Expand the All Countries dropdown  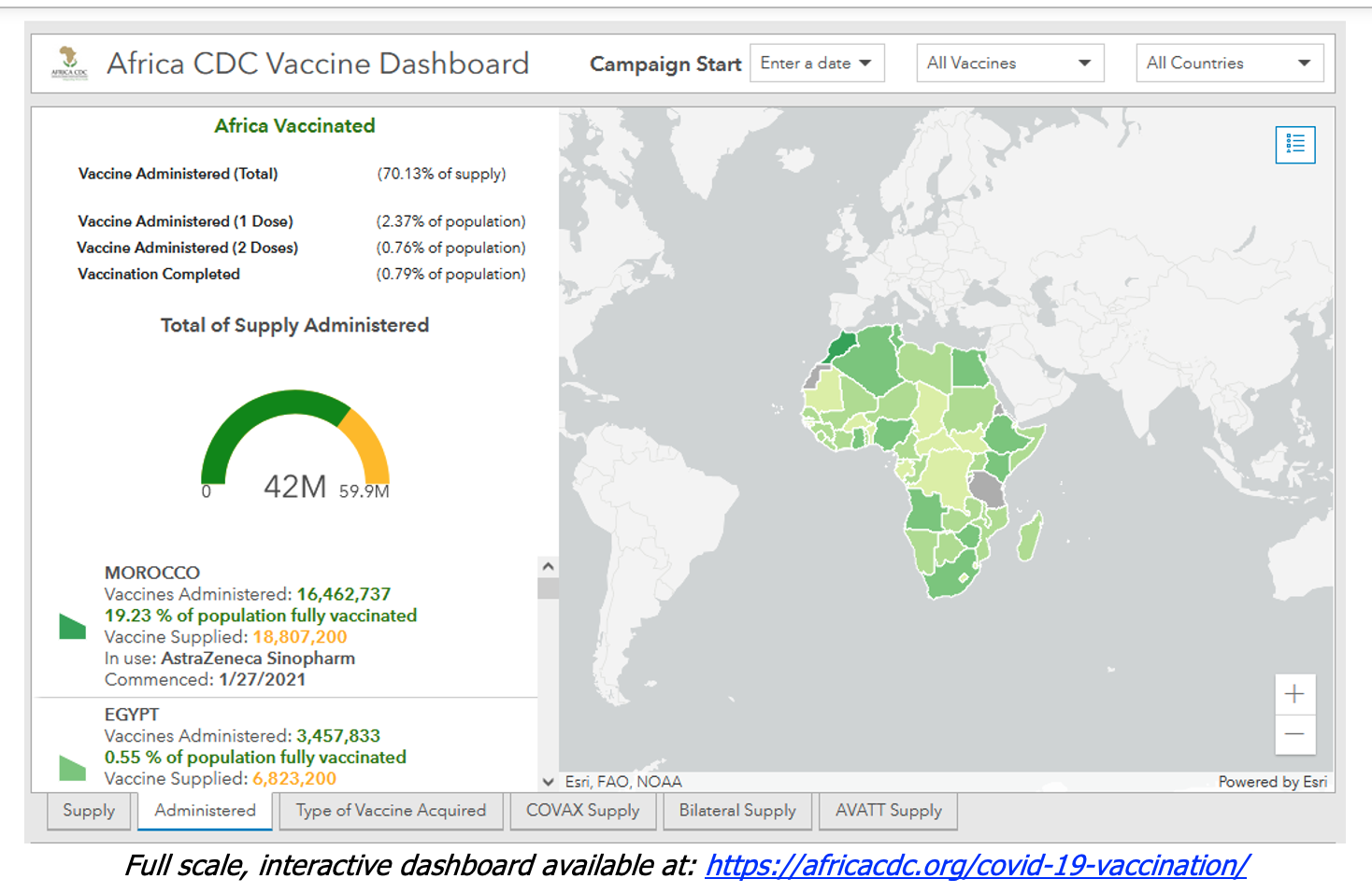(1229, 63)
